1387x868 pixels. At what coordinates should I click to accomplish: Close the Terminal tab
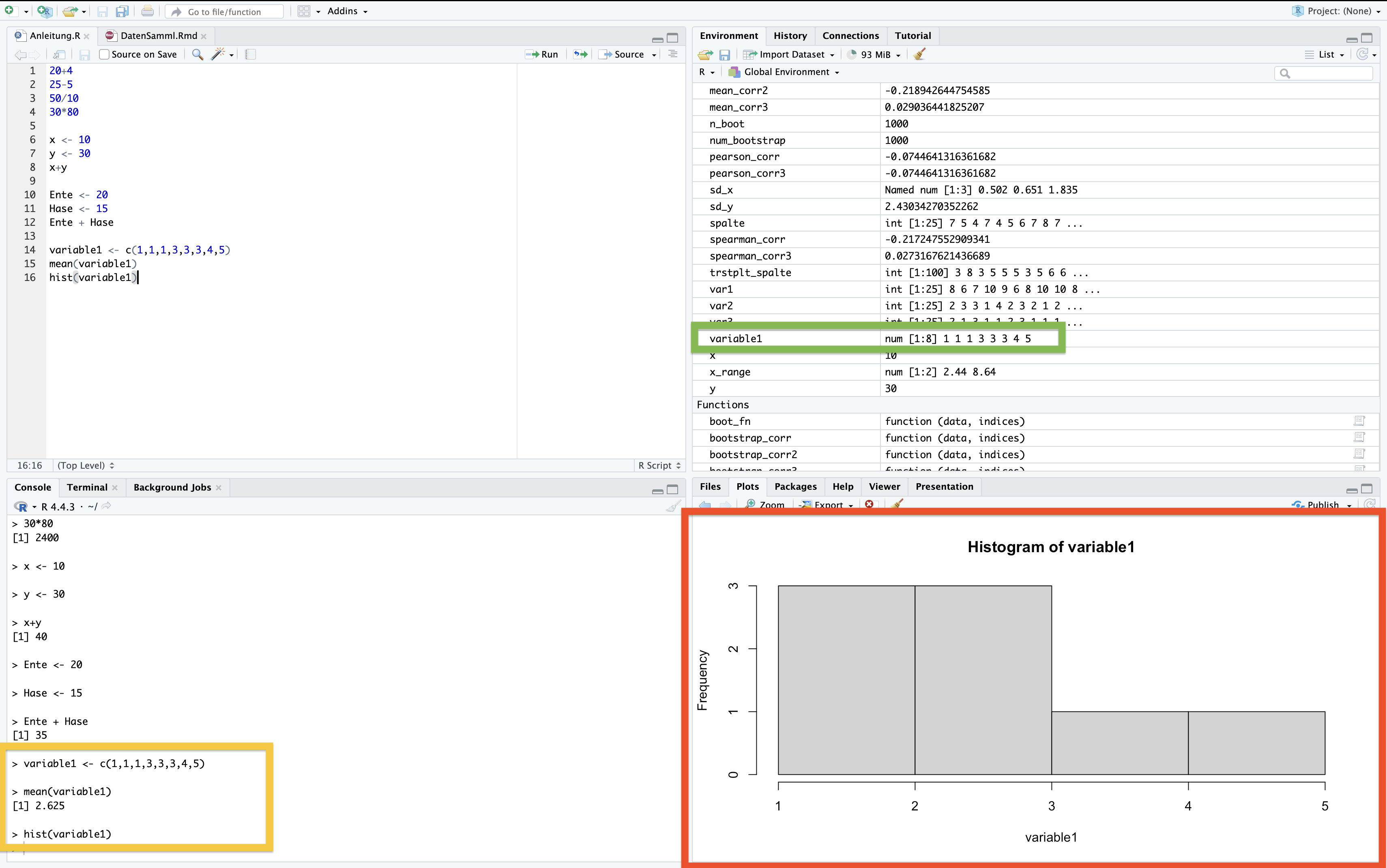point(115,487)
